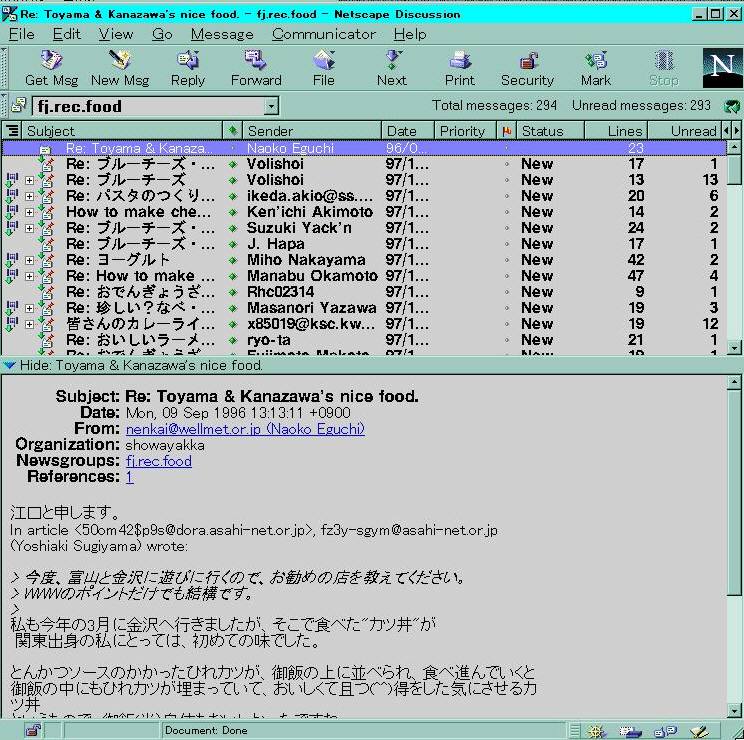Viewport: 744px width, 740px height.
Task: Open the Security info icon
Action: click(x=527, y=68)
